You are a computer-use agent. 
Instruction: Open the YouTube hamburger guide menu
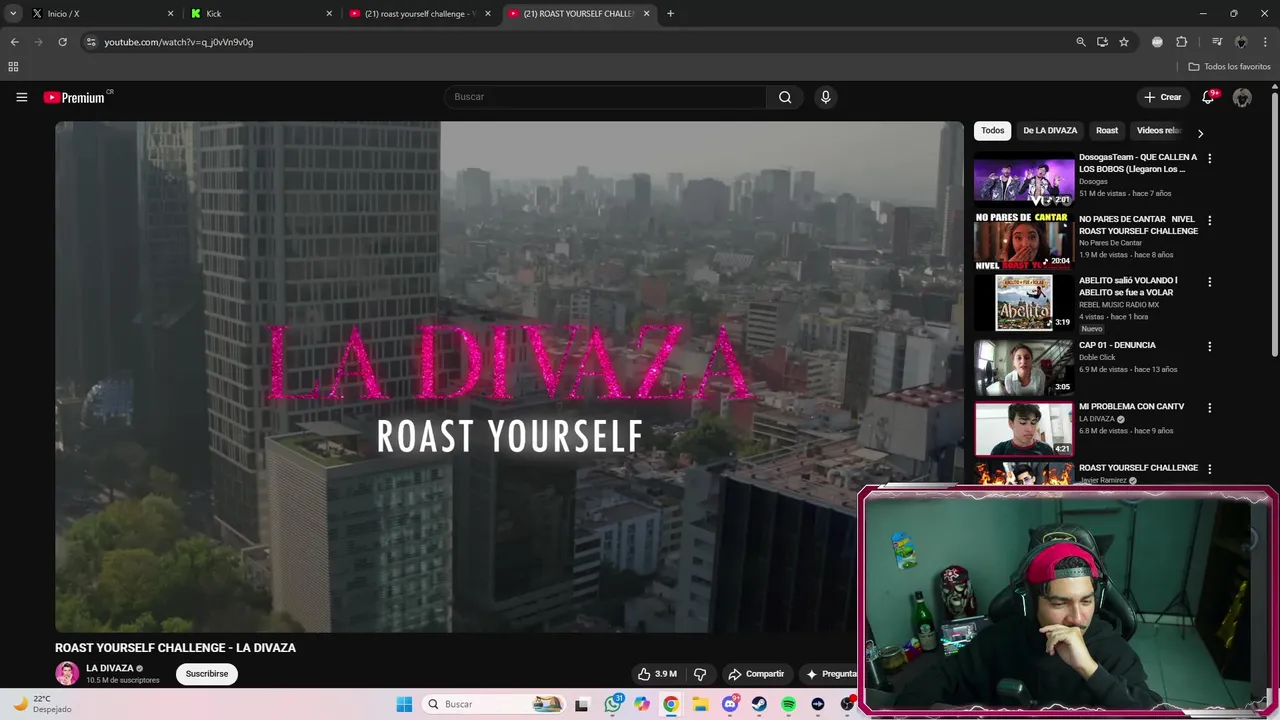21,97
